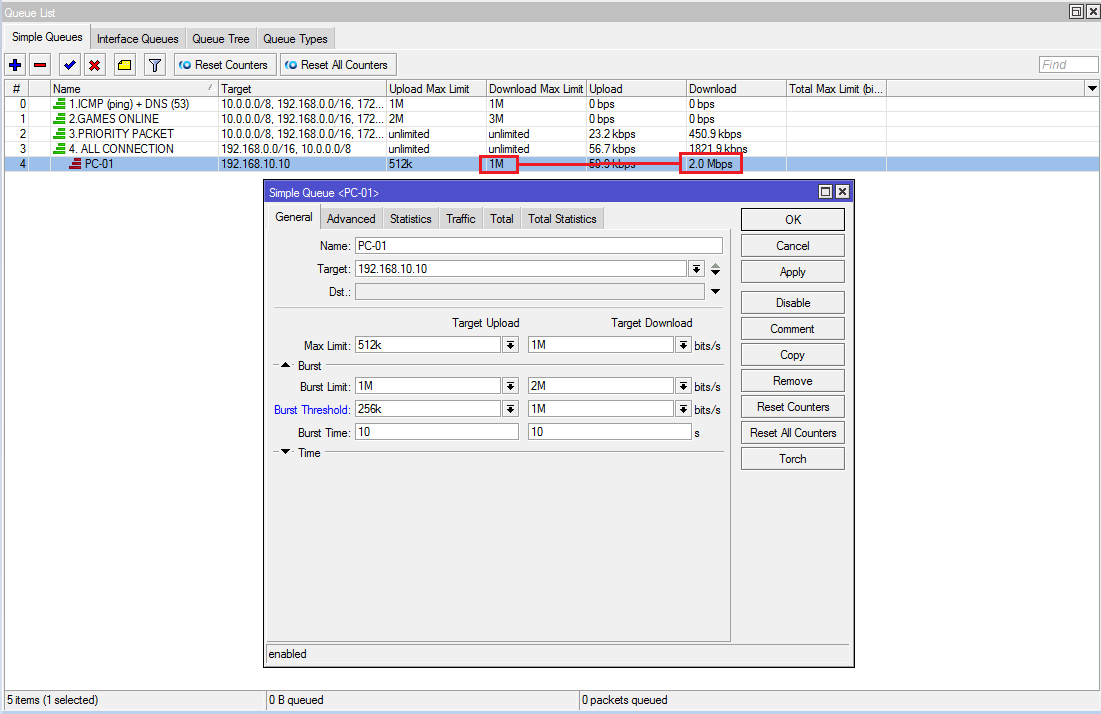View the Traffic tab of PC-01
Screen dimensions: 1101x714
tap(460, 217)
